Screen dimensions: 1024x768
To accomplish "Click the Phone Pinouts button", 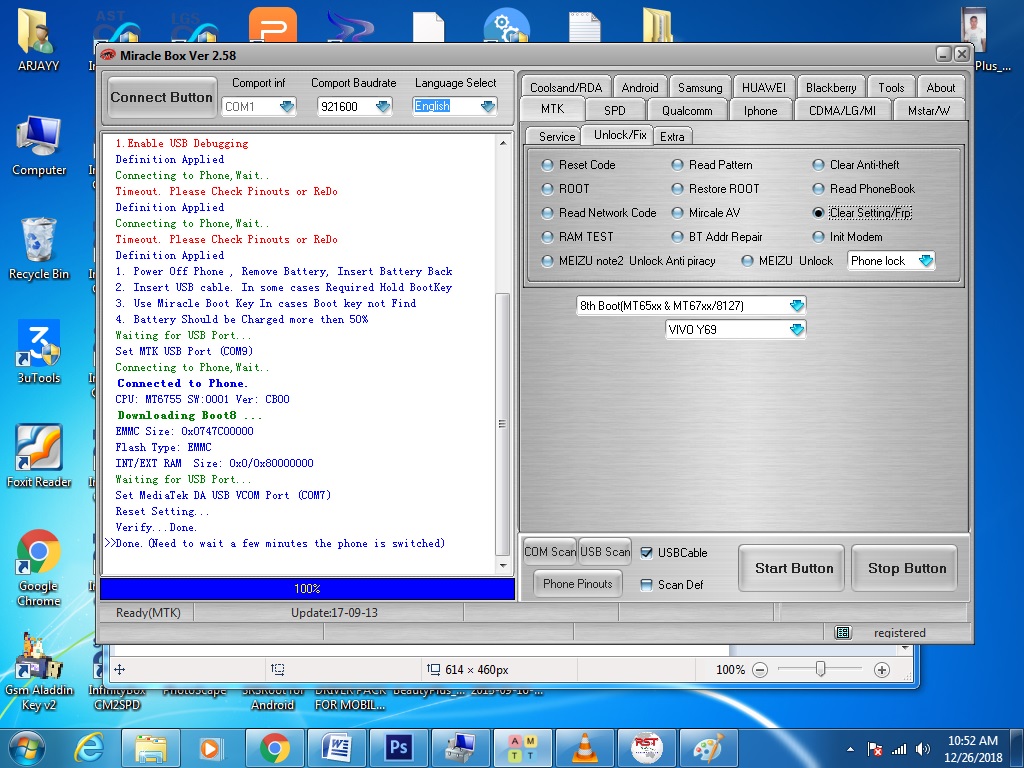I will [x=578, y=584].
